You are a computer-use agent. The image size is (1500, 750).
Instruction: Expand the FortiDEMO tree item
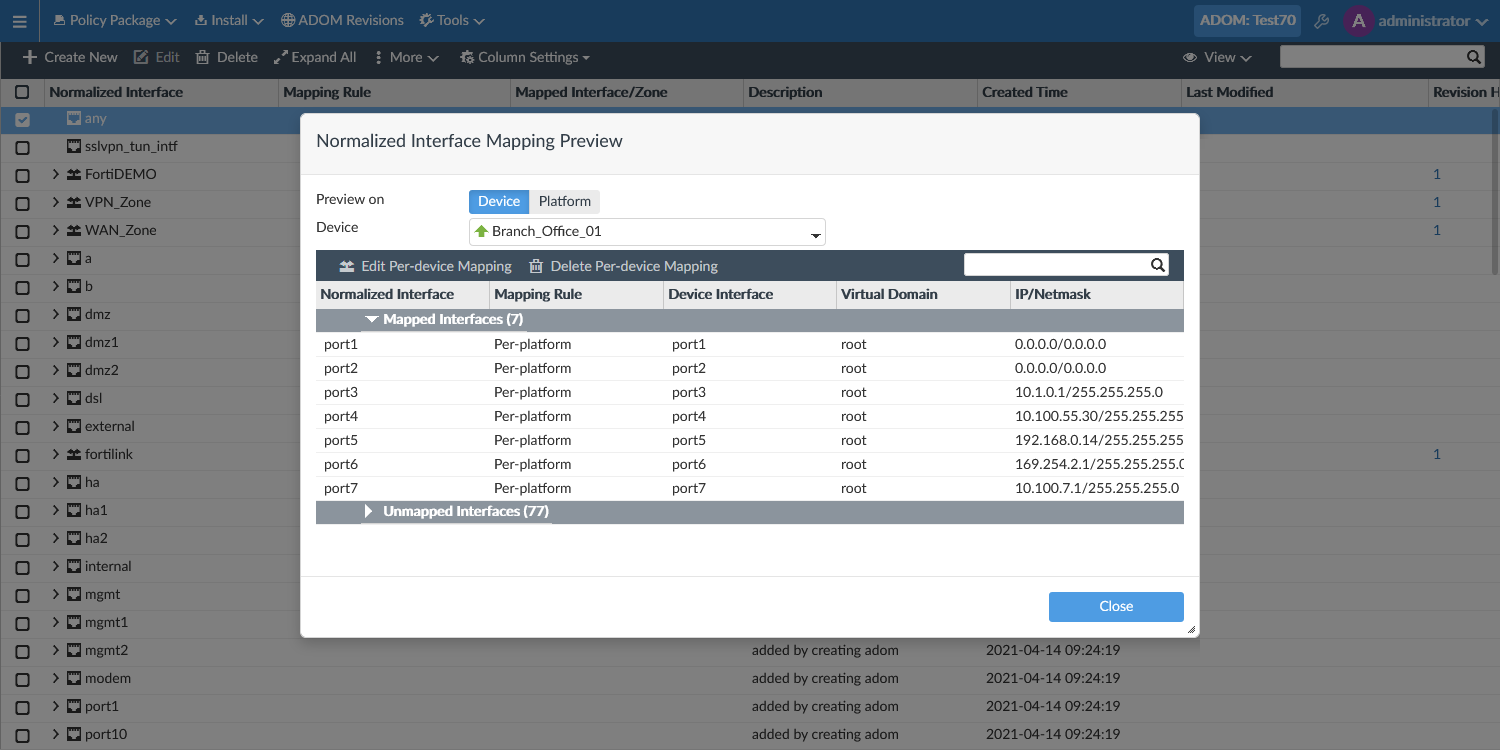[x=56, y=174]
